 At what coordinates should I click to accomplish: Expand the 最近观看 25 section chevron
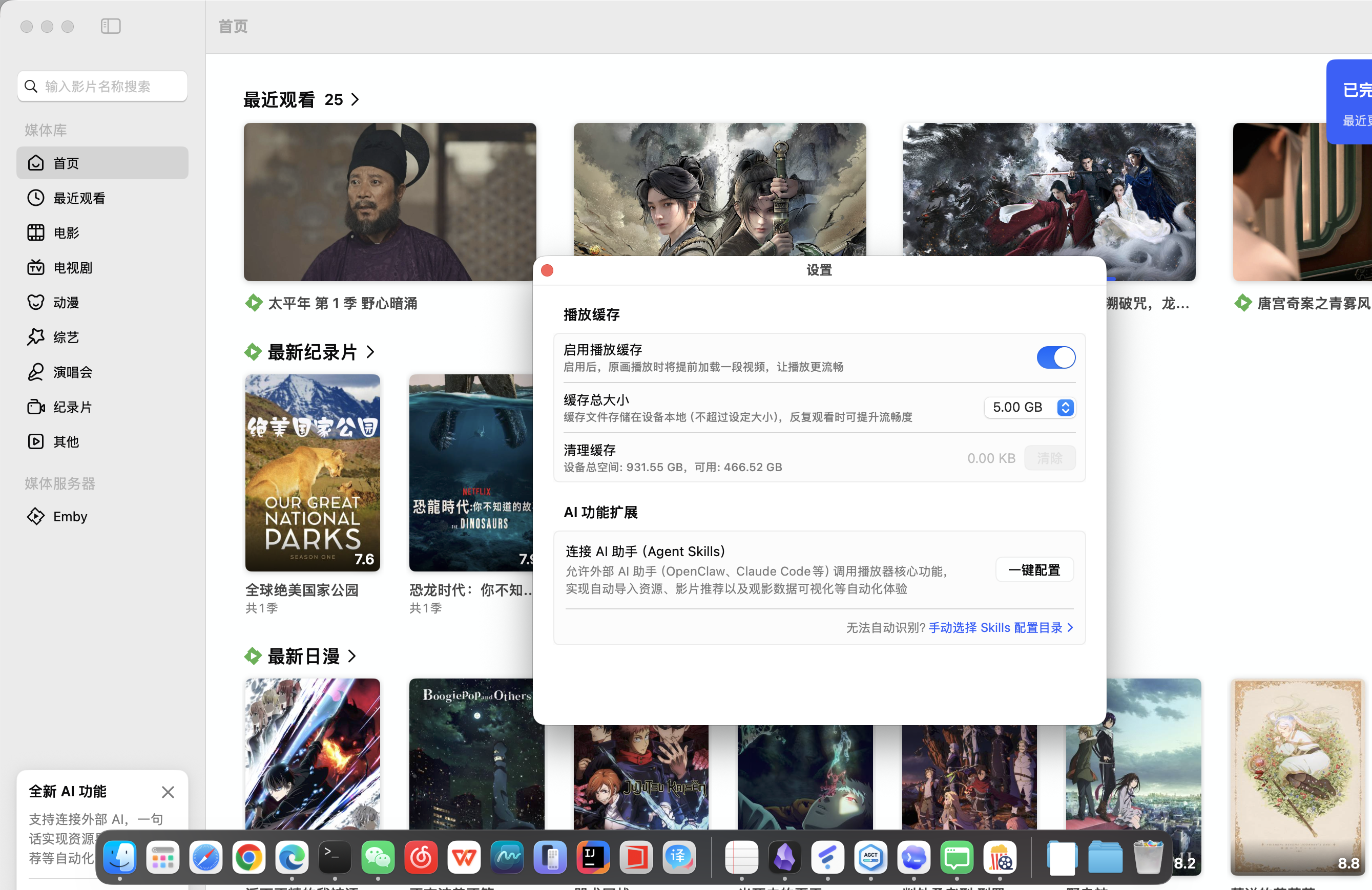pos(355,100)
